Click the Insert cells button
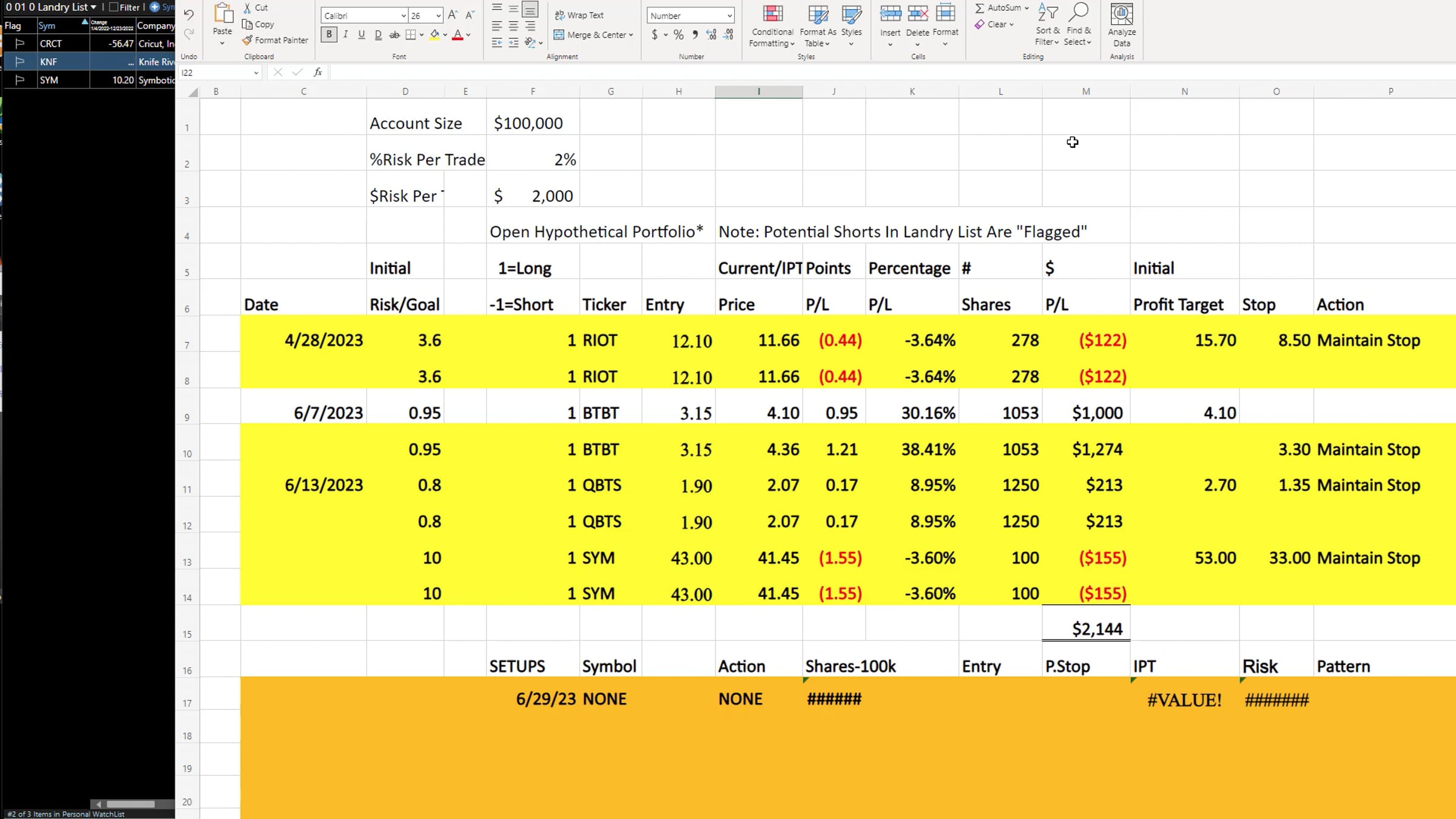Image resolution: width=1456 pixels, height=819 pixels. pyautogui.click(x=890, y=25)
